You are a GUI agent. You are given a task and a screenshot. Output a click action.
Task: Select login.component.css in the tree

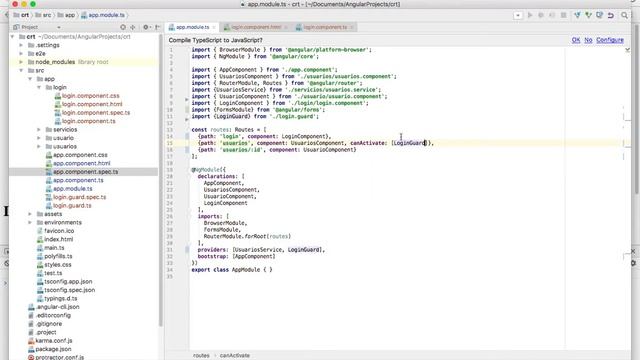pyautogui.click(x=91, y=96)
